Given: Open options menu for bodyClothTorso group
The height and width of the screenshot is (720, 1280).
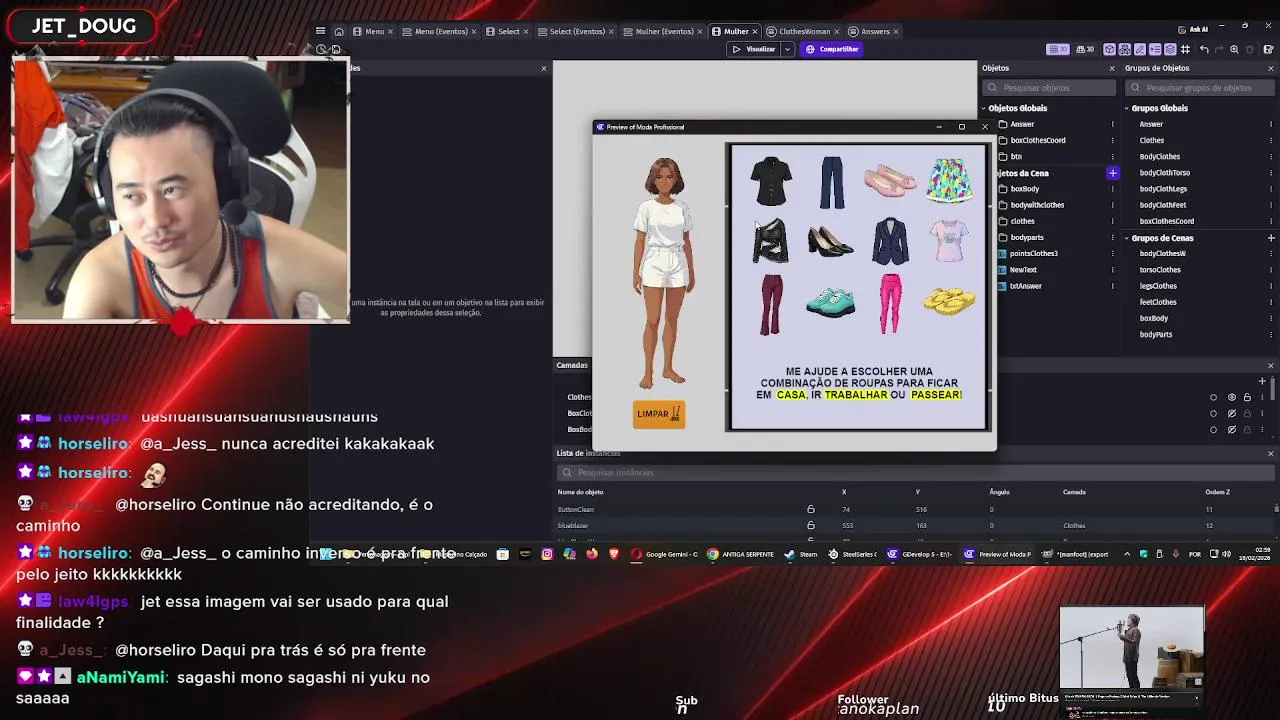Looking at the screenshot, I should pyautogui.click(x=1271, y=173).
